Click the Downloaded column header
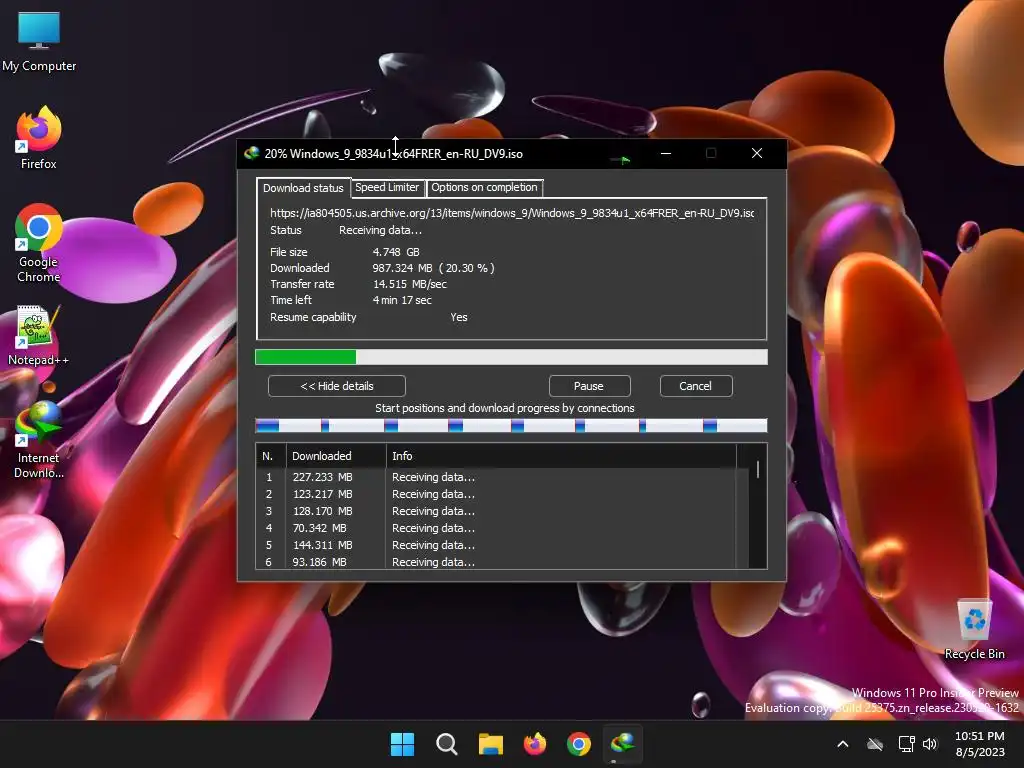Viewport: 1024px width, 768px height. point(336,456)
